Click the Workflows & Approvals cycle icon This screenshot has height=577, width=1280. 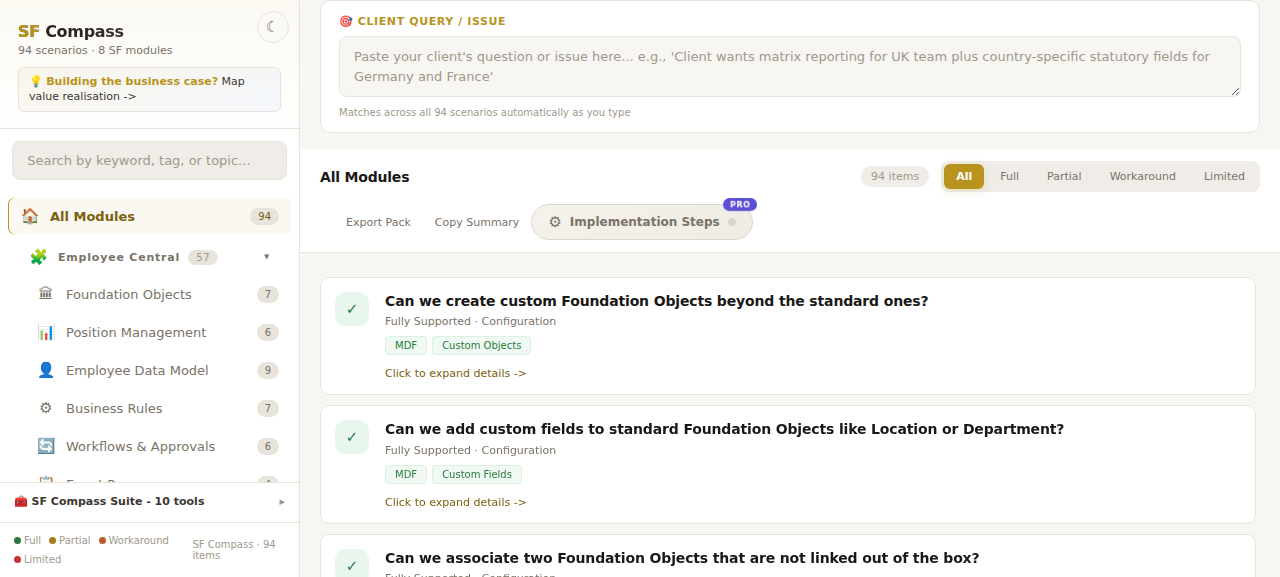pyautogui.click(x=46, y=446)
